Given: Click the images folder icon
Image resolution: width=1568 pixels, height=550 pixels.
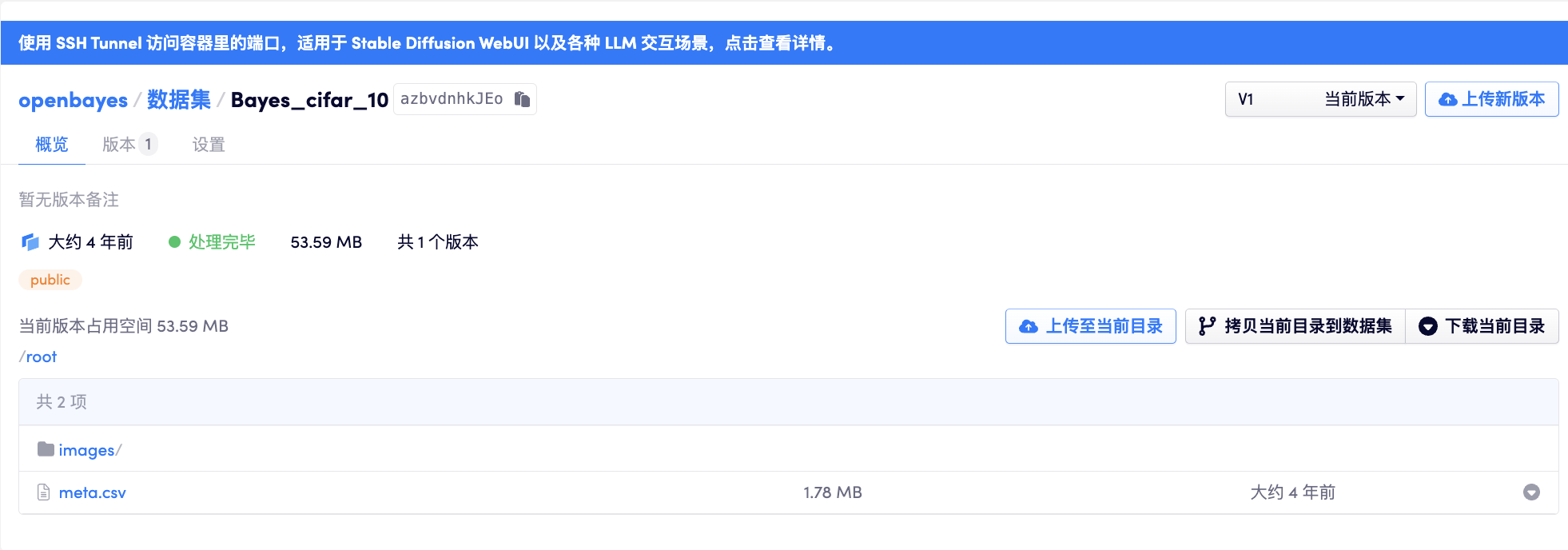Looking at the screenshot, I should [46, 449].
